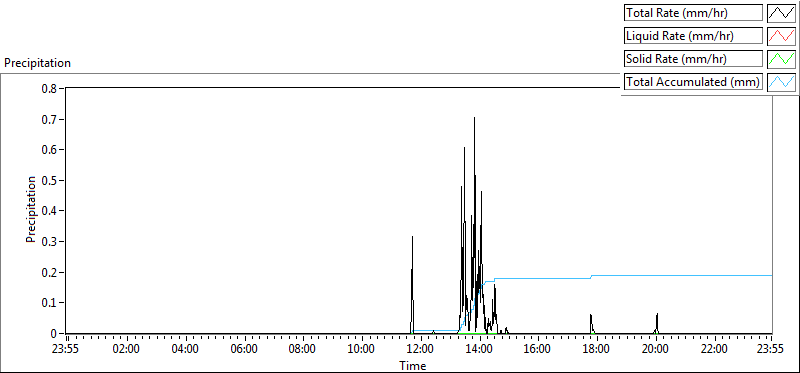Click the 10:00 time axis label
Viewport: 800px width, 373px height.
[361, 350]
